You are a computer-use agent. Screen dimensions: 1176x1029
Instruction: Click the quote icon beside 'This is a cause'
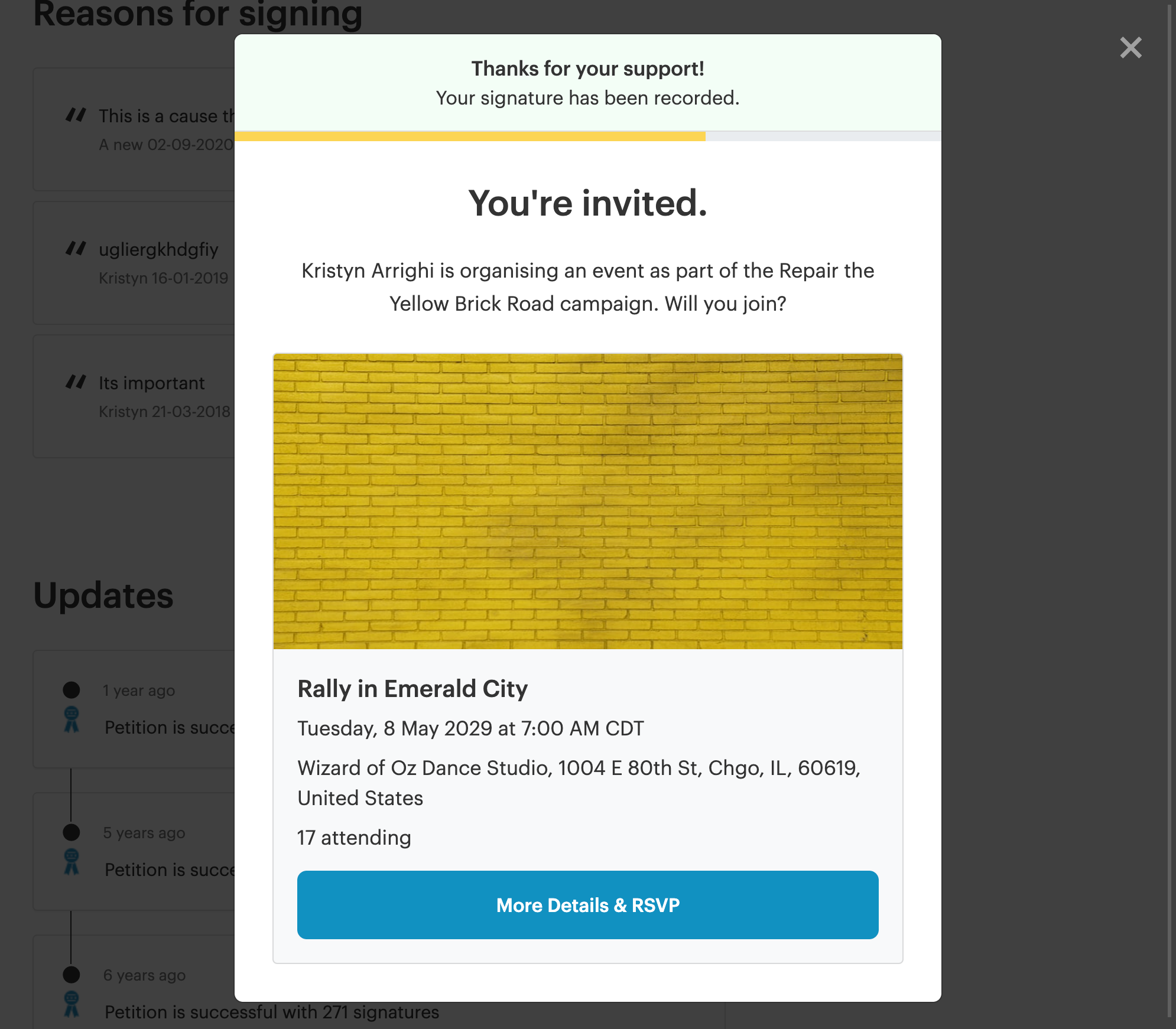click(76, 115)
